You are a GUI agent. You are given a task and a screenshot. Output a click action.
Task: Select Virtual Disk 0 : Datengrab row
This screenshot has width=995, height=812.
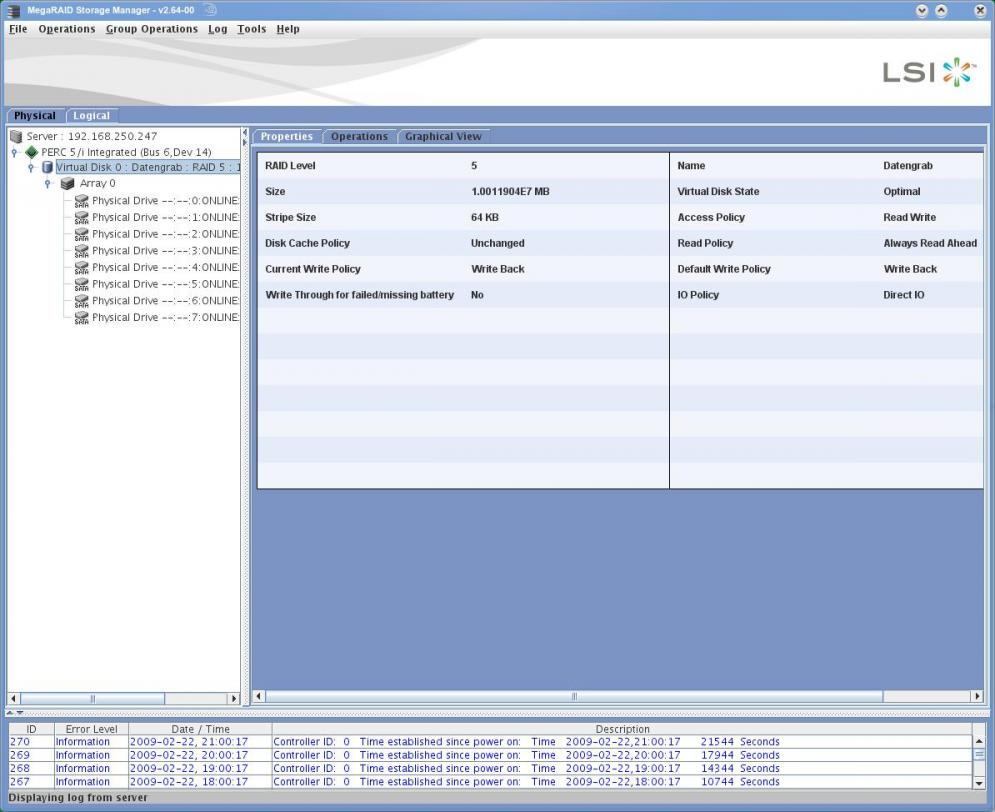pos(148,167)
